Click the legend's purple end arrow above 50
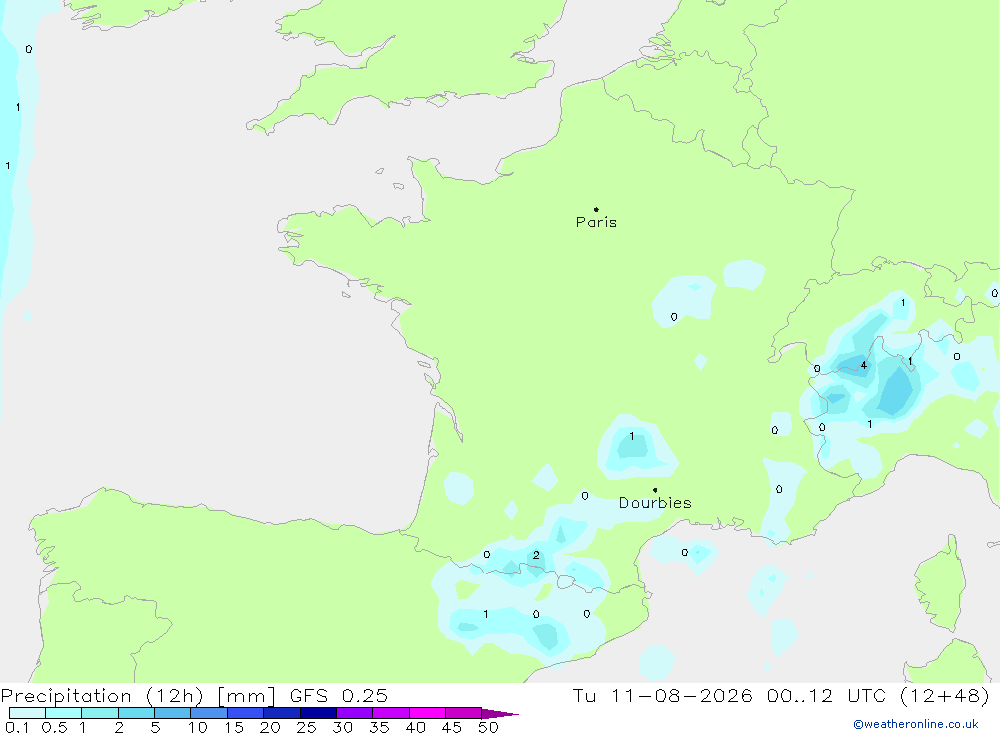1000x733 pixels. pyautogui.click(x=500, y=714)
